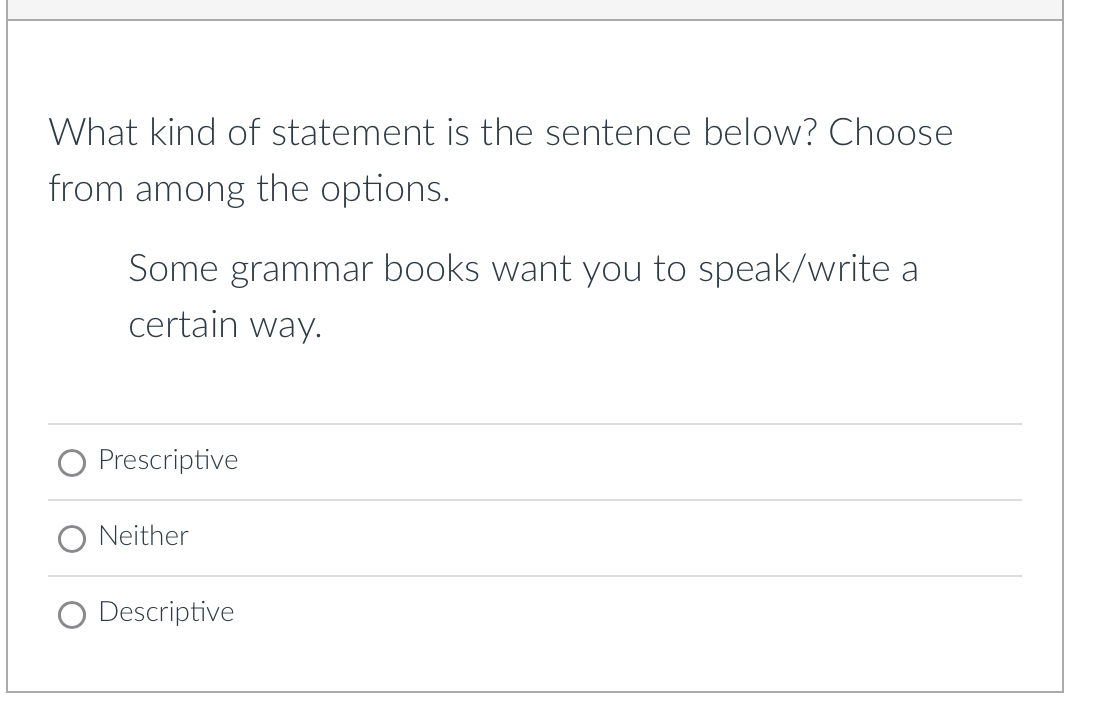This screenshot has height=710, width=1119.
Task: Click the question text about statement kinds
Action: click(500, 132)
